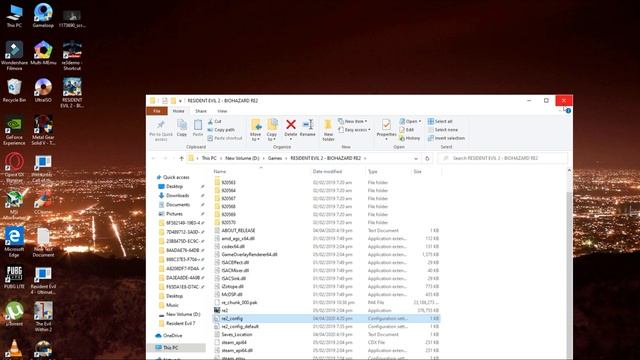Click Games in the address breadcrumb
Screen dimensions: 640x360
coord(275,158)
